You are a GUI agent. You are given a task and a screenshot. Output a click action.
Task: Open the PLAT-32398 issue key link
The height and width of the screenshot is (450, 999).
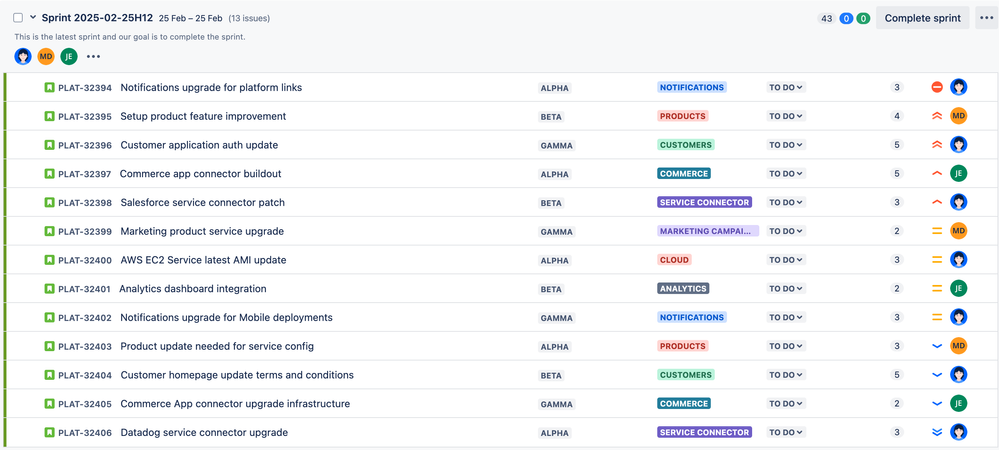(x=85, y=203)
